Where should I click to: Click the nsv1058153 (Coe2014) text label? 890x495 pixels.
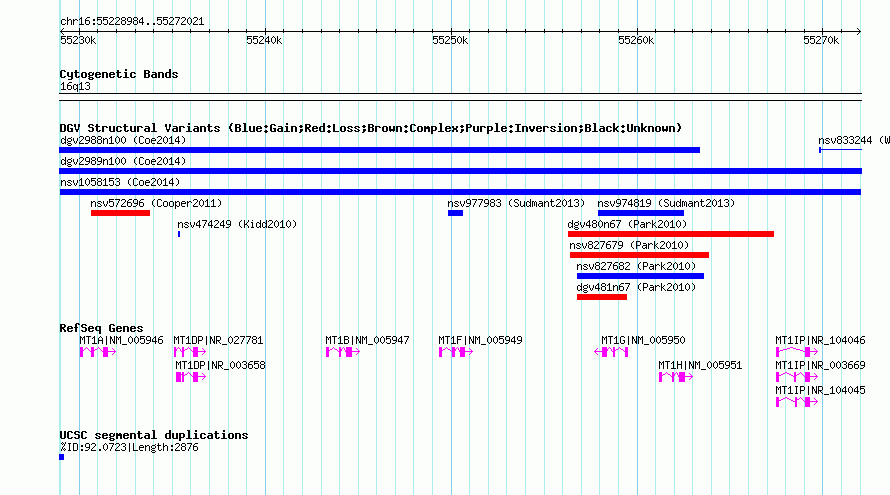coord(120,182)
